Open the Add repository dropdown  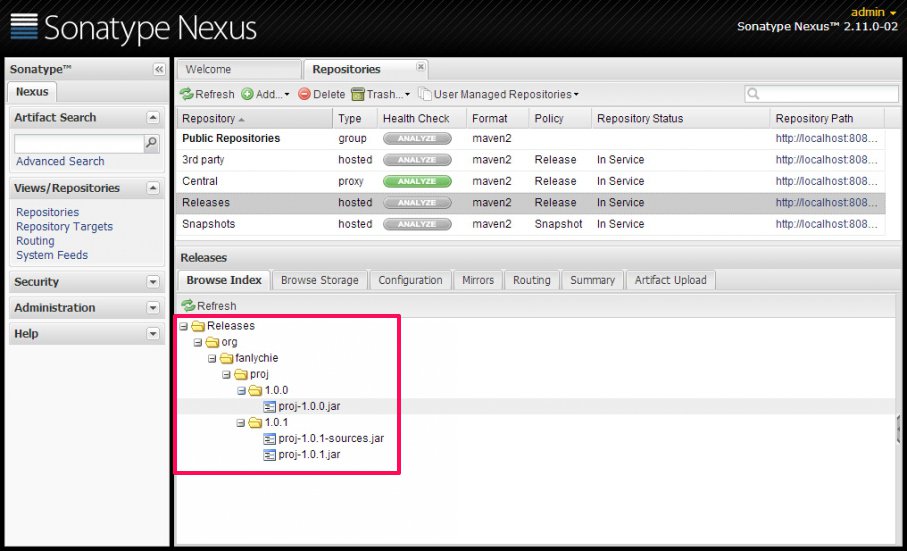[286, 94]
